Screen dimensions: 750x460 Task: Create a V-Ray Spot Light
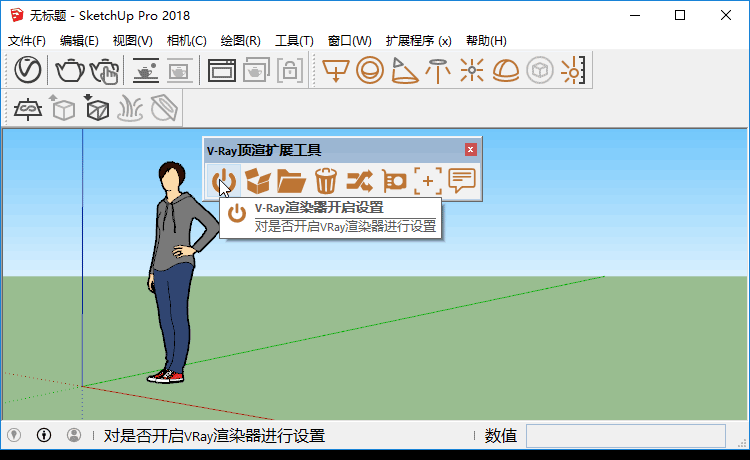404,70
